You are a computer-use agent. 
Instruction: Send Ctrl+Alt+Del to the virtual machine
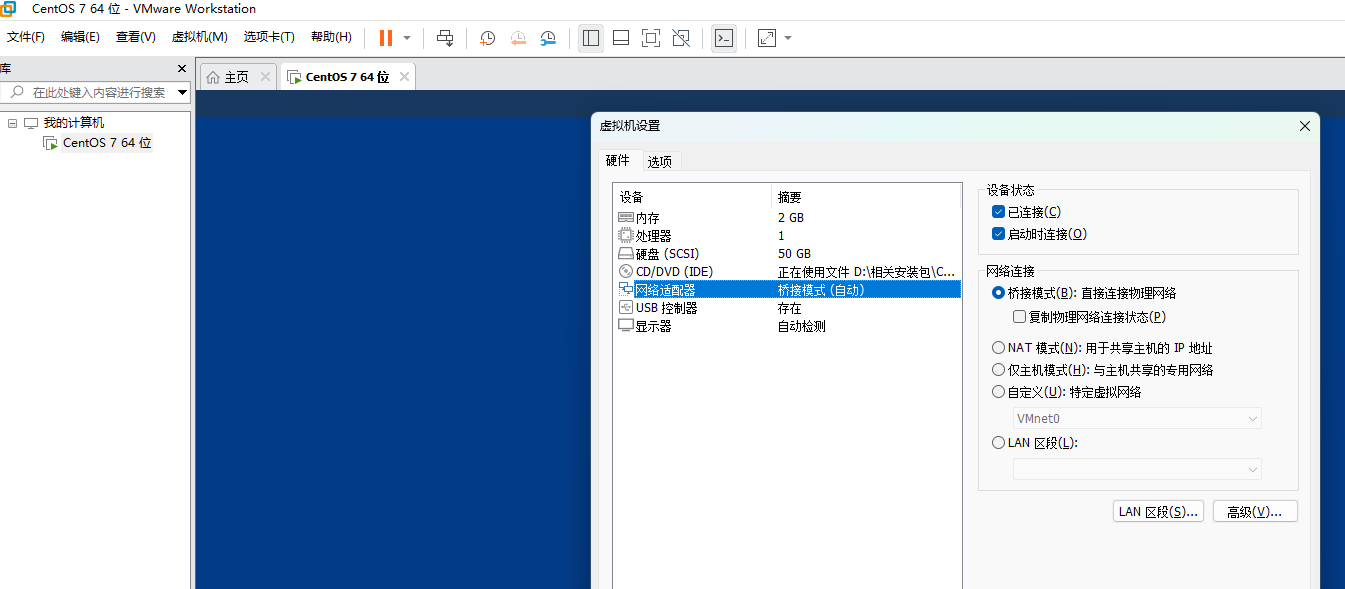point(445,38)
